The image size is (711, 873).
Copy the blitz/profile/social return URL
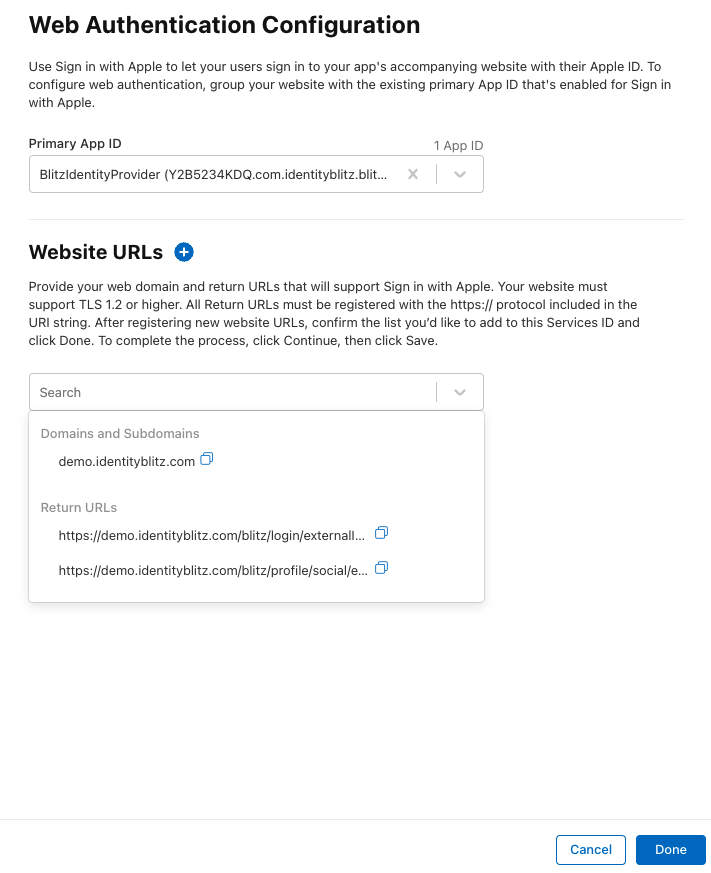(x=381, y=568)
